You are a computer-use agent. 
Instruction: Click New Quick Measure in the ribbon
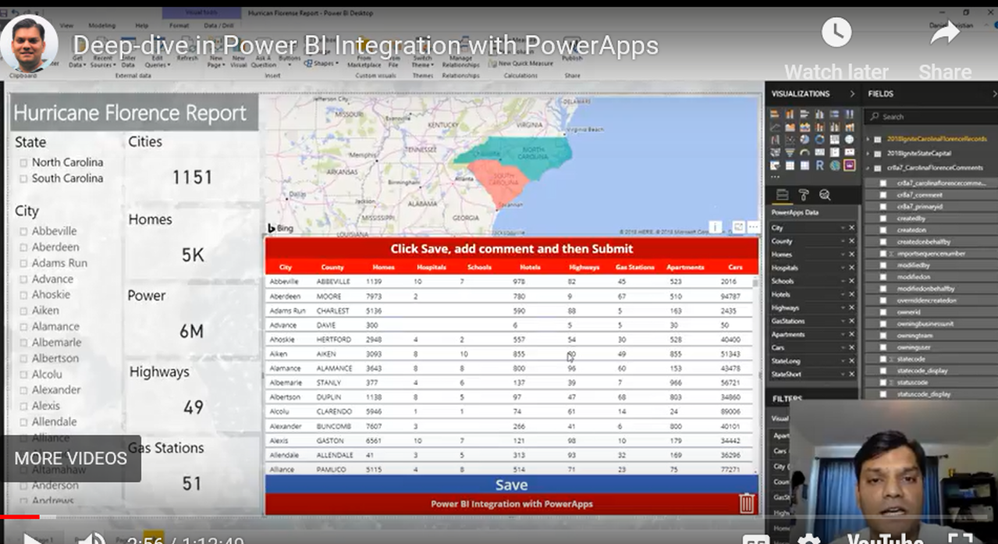[521, 64]
